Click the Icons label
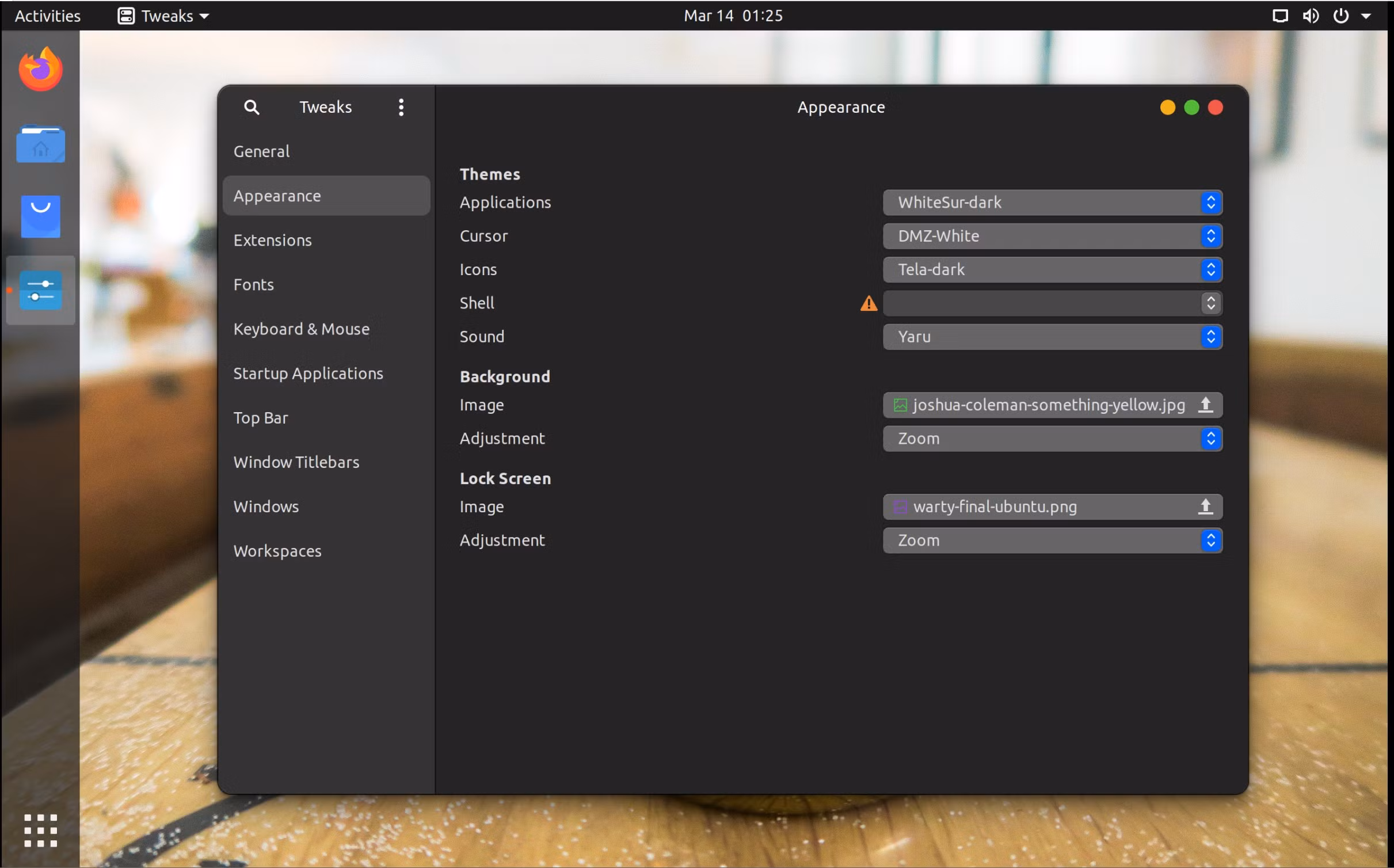 coord(478,269)
